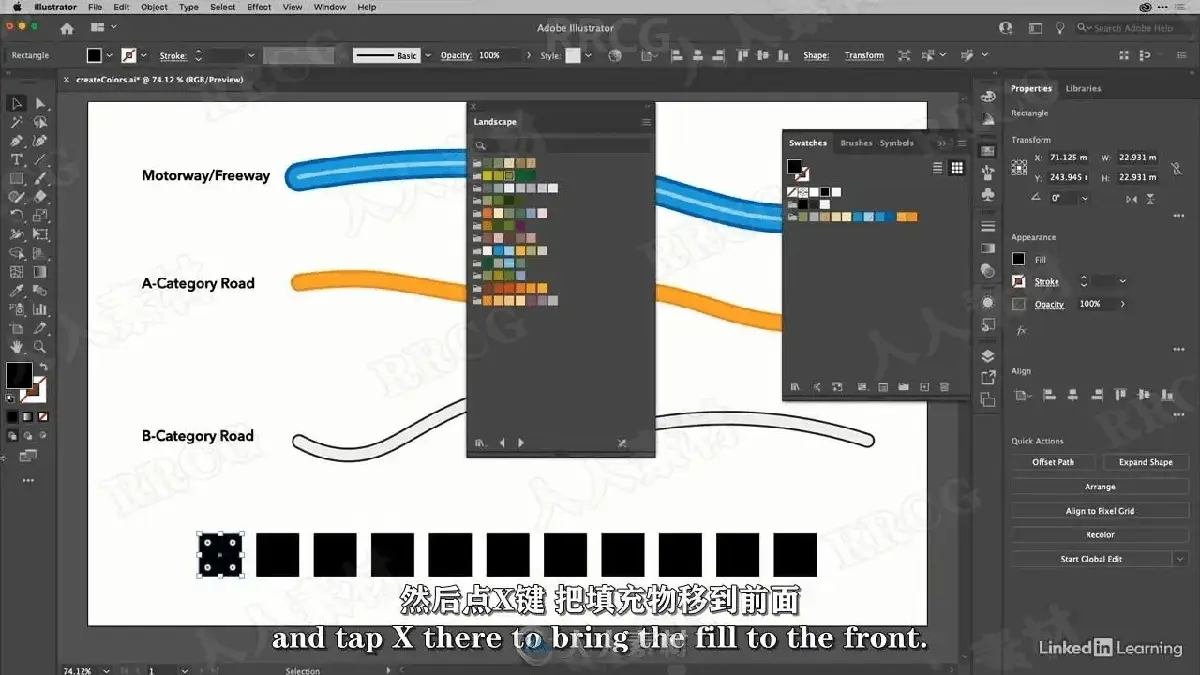Select the Direct Selection tool
Screen dimensions: 1200x675
(41, 104)
